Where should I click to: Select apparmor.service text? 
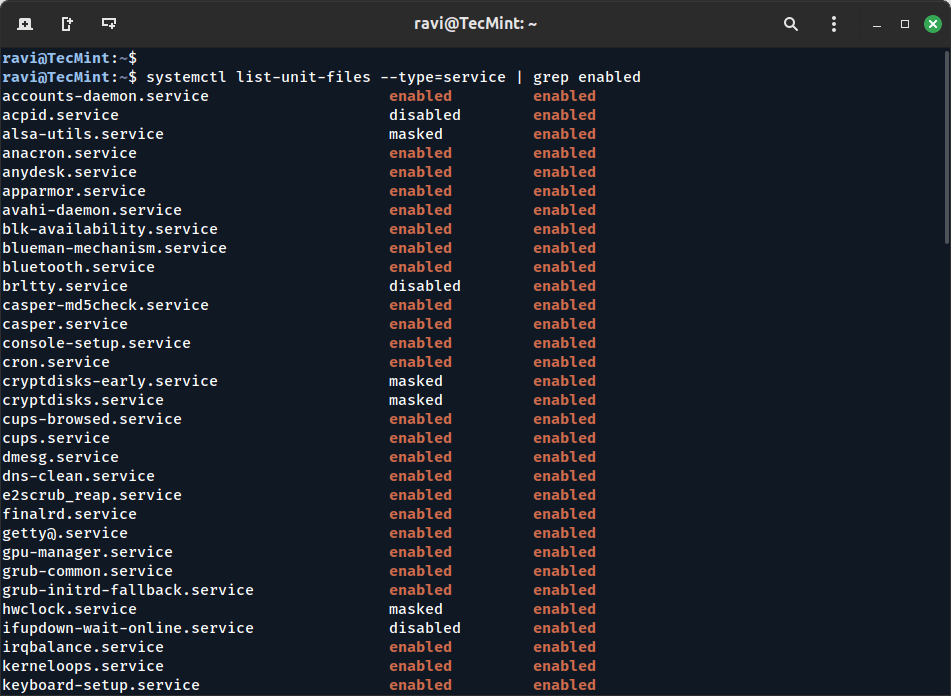click(74, 191)
